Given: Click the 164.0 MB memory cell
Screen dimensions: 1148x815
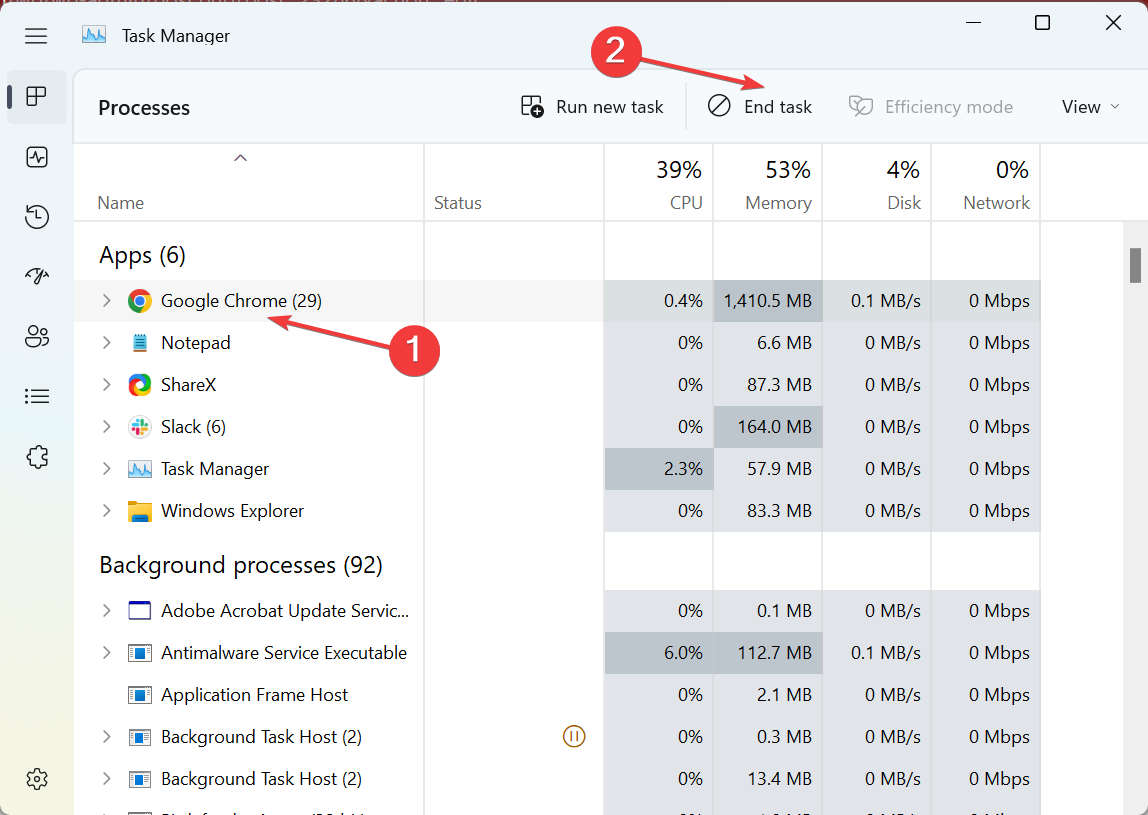Looking at the screenshot, I should (768, 427).
